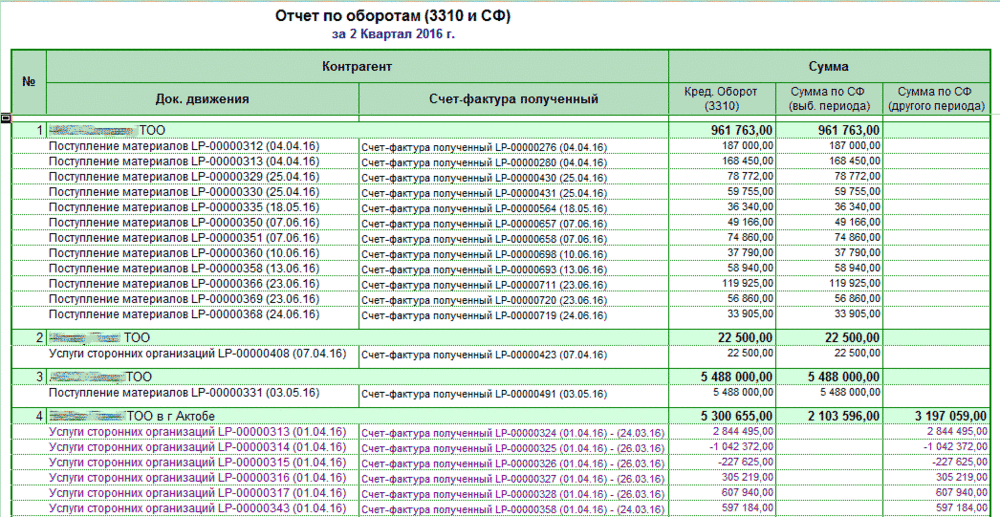Image resolution: width=1000 pixels, height=517 pixels.
Task: Open Счет-фактура полученный LP-00000658 (07.06.16)
Action: (484, 239)
